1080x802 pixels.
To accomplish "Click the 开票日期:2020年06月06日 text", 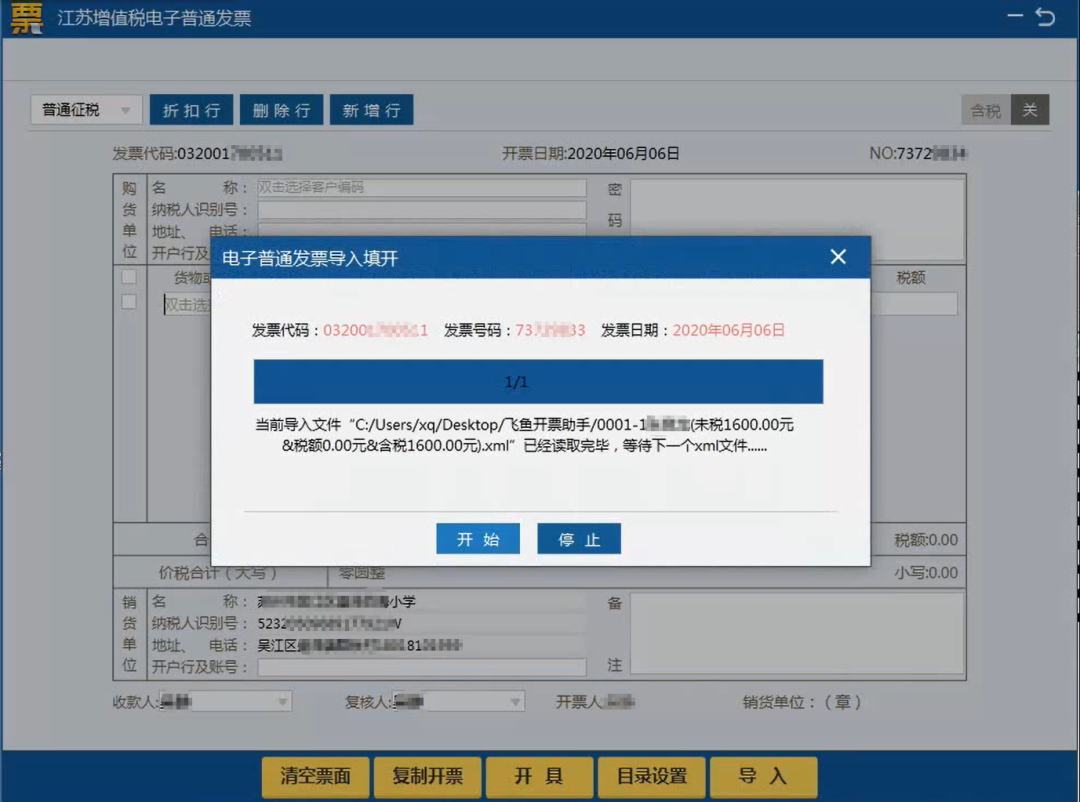I will 590,153.
